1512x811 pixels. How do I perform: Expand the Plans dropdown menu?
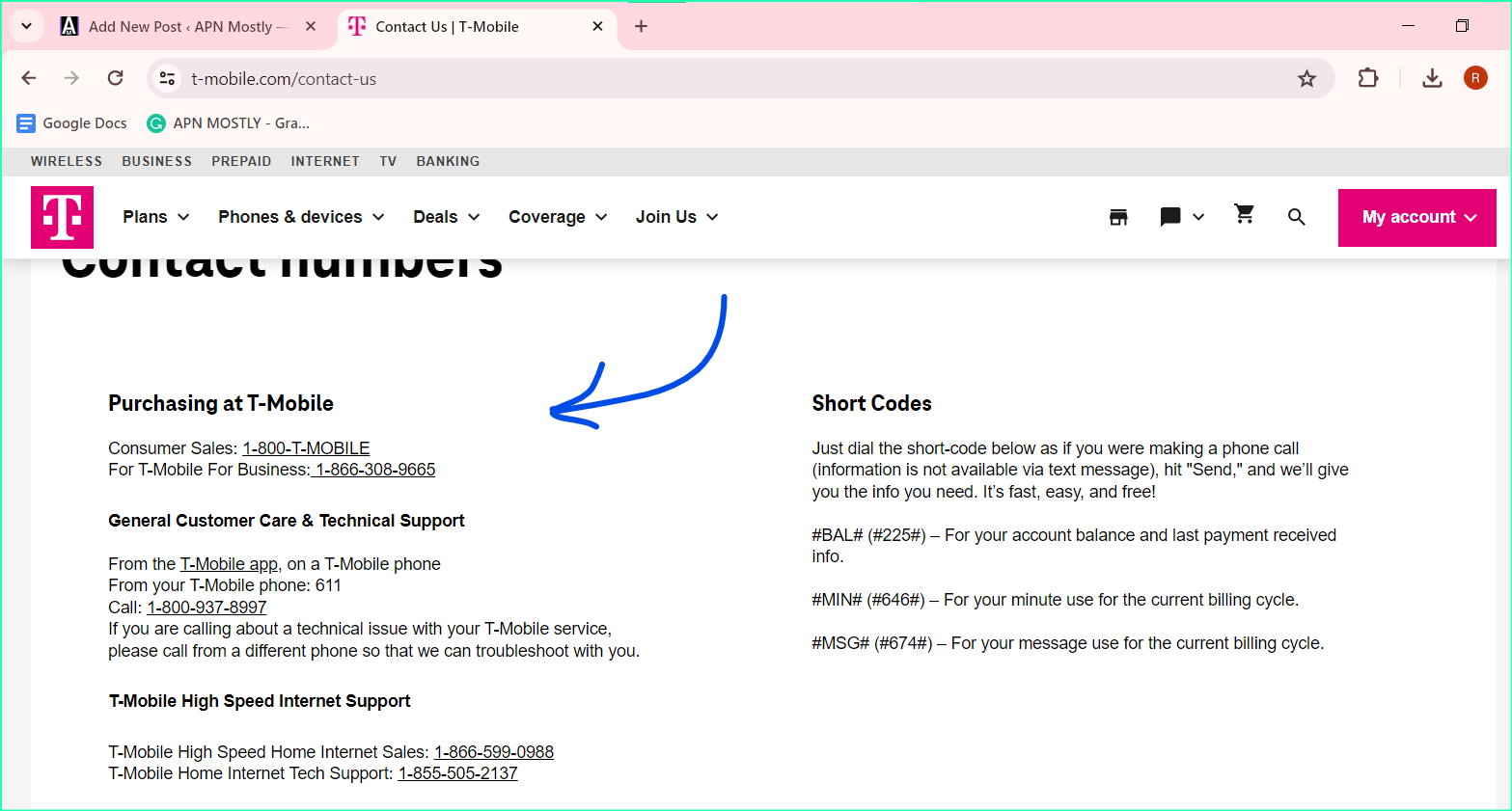154,217
